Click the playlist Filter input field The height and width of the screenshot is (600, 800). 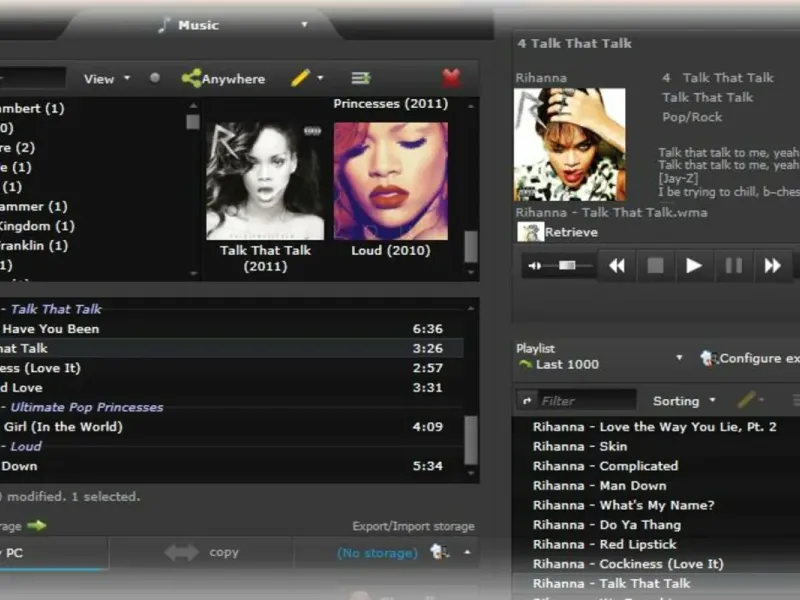click(x=587, y=401)
